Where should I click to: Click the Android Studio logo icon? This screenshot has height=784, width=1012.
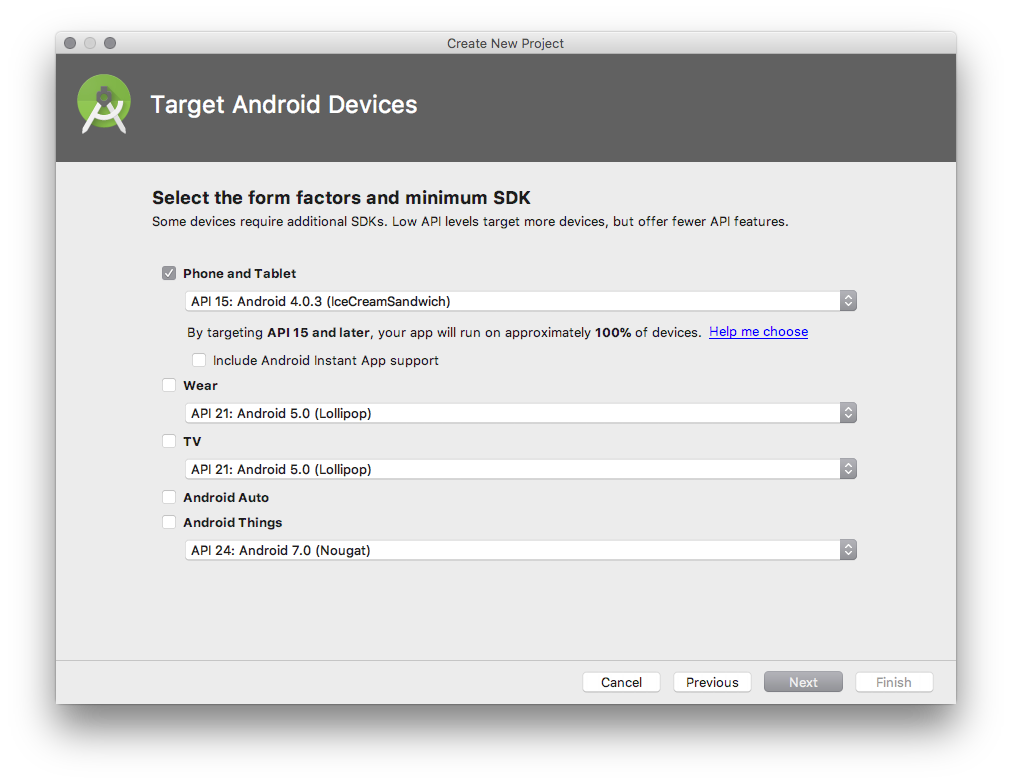pos(104,104)
